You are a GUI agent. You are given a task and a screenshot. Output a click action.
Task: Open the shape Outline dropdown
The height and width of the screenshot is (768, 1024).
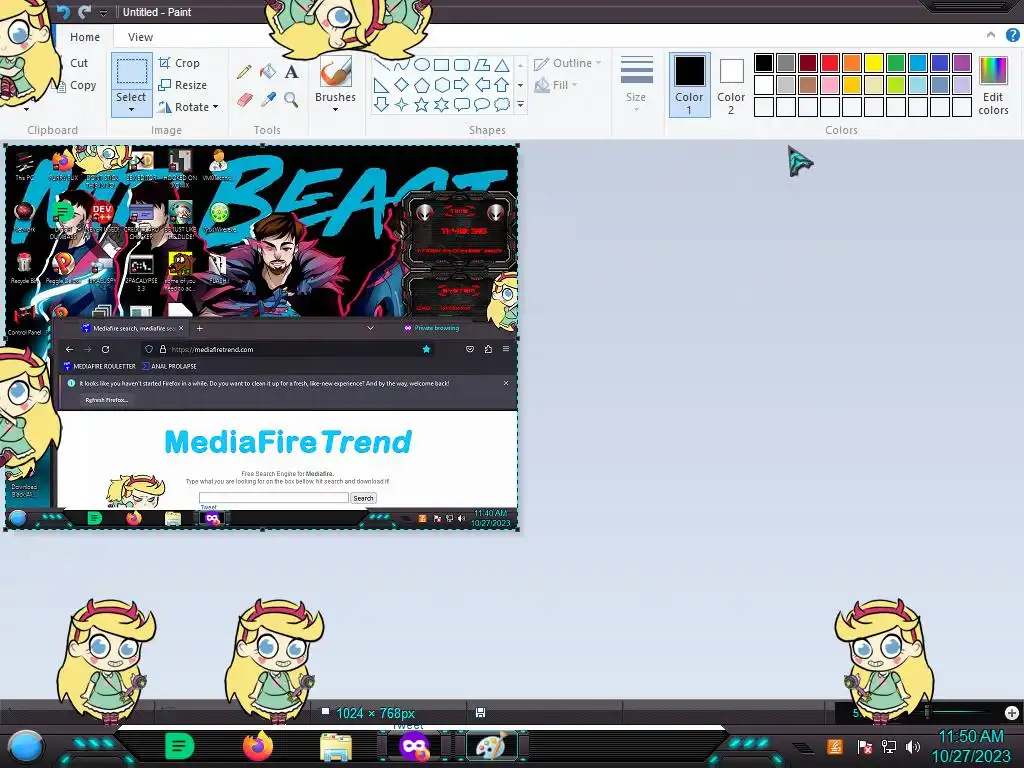[x=568, y=63]
